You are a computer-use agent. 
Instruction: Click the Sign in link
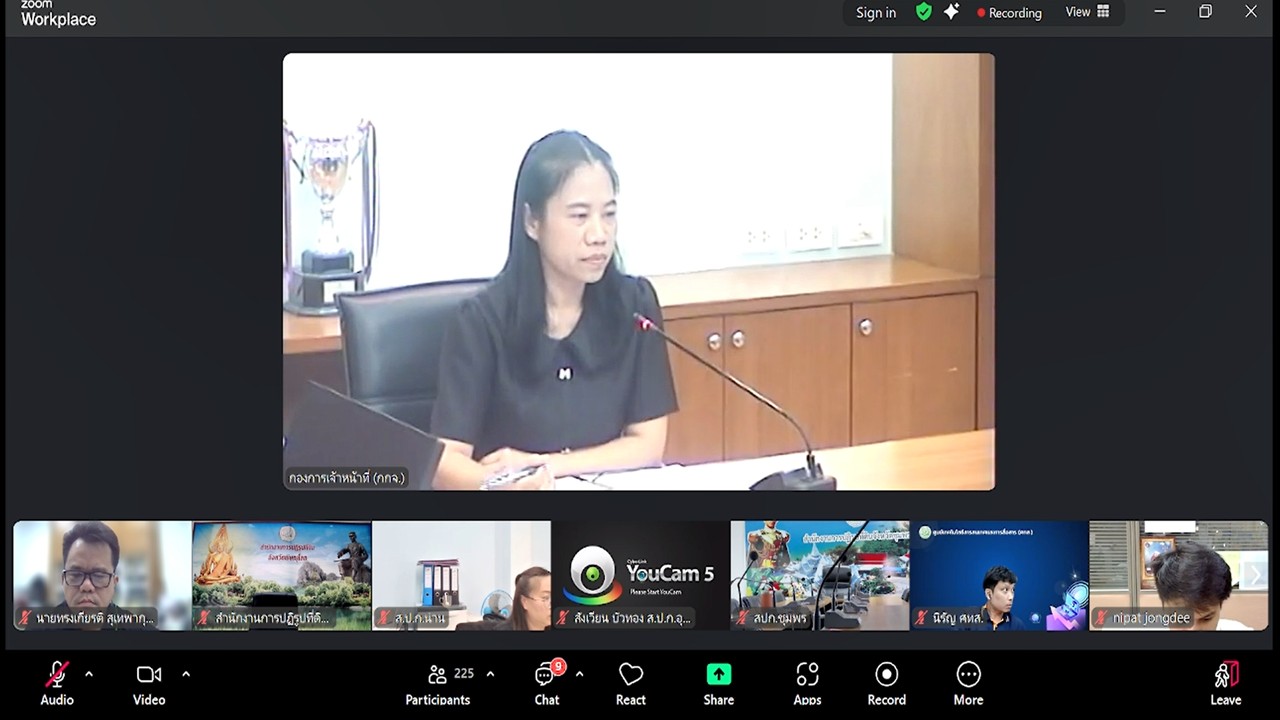(x=875, y=13)
